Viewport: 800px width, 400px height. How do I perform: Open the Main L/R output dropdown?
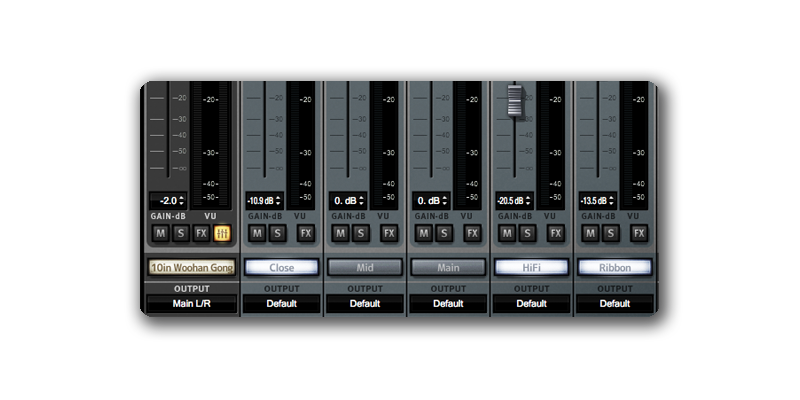click(191, 303)
